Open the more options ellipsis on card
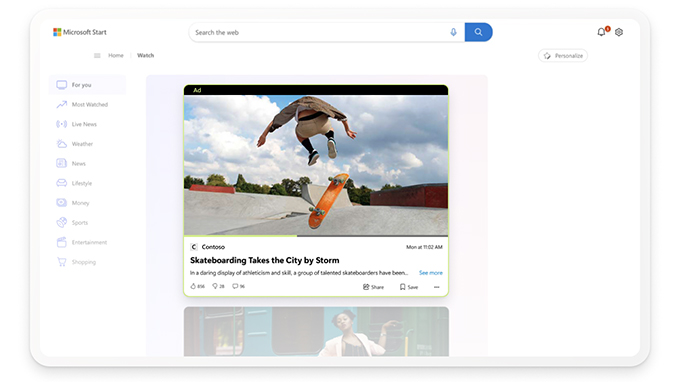 (x=436, y=287)
